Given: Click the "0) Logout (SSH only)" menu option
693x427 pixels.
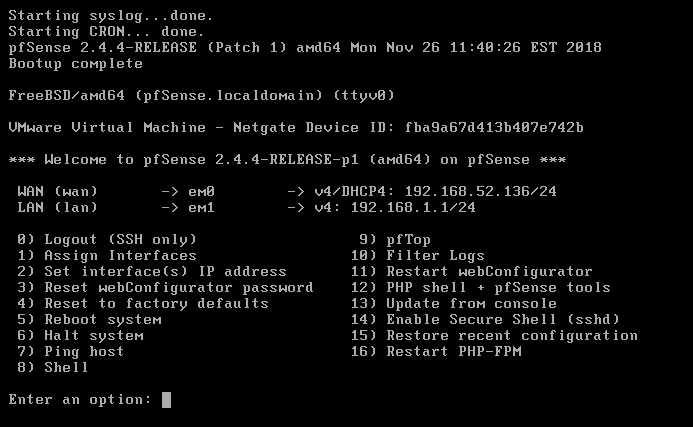Looking at the screenshot, I should [107, 239].
